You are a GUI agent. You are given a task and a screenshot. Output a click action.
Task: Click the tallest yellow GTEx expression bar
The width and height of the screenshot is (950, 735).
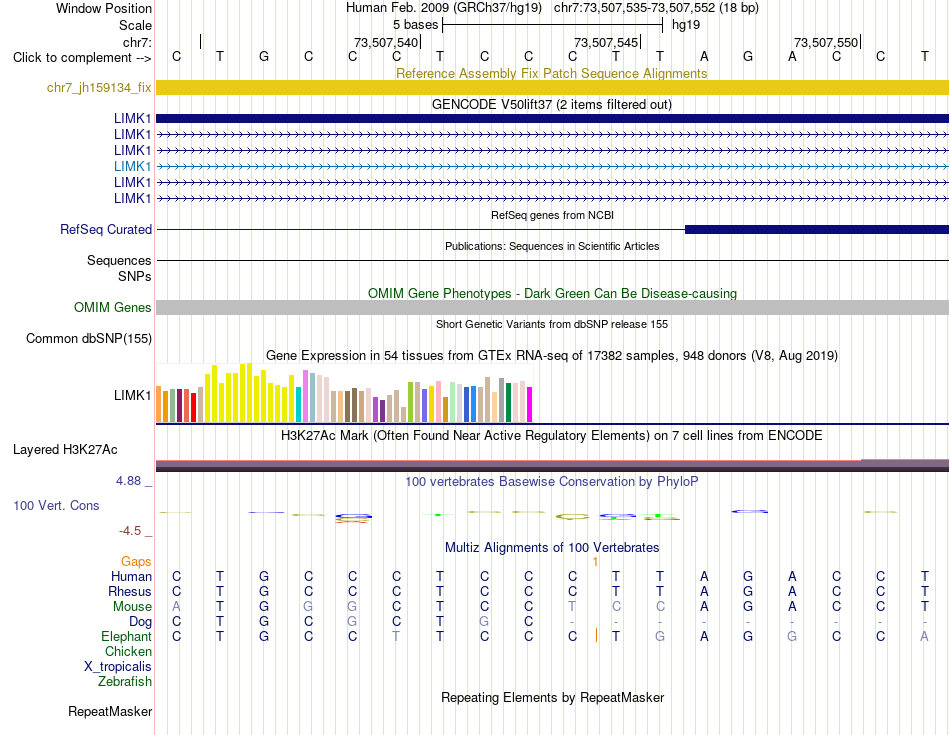click(249, 392)
